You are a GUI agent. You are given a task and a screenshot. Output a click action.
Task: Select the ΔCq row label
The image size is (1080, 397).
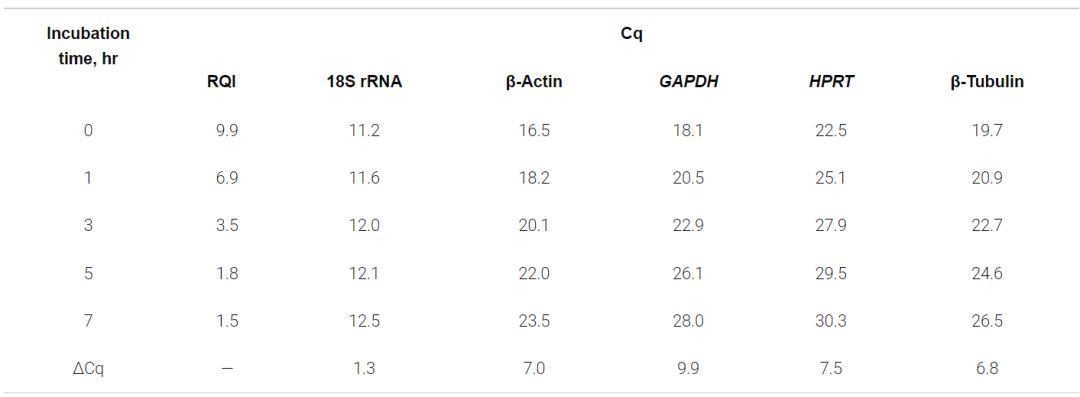click(88, 369)
